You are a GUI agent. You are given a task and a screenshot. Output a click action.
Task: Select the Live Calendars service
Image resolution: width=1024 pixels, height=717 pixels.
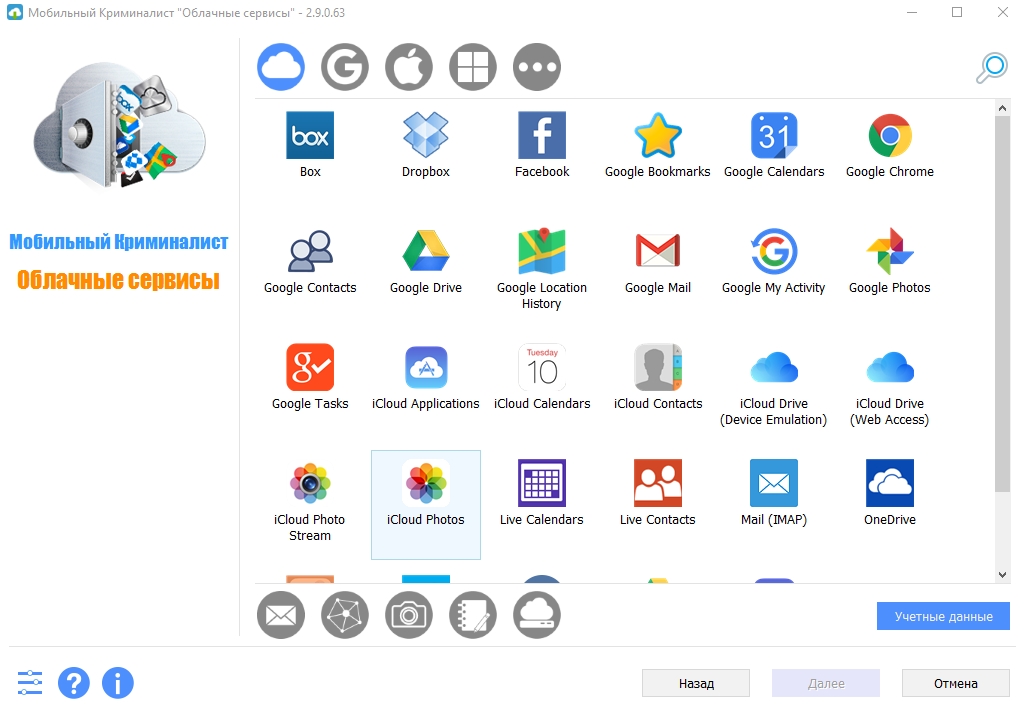(541, 483)
